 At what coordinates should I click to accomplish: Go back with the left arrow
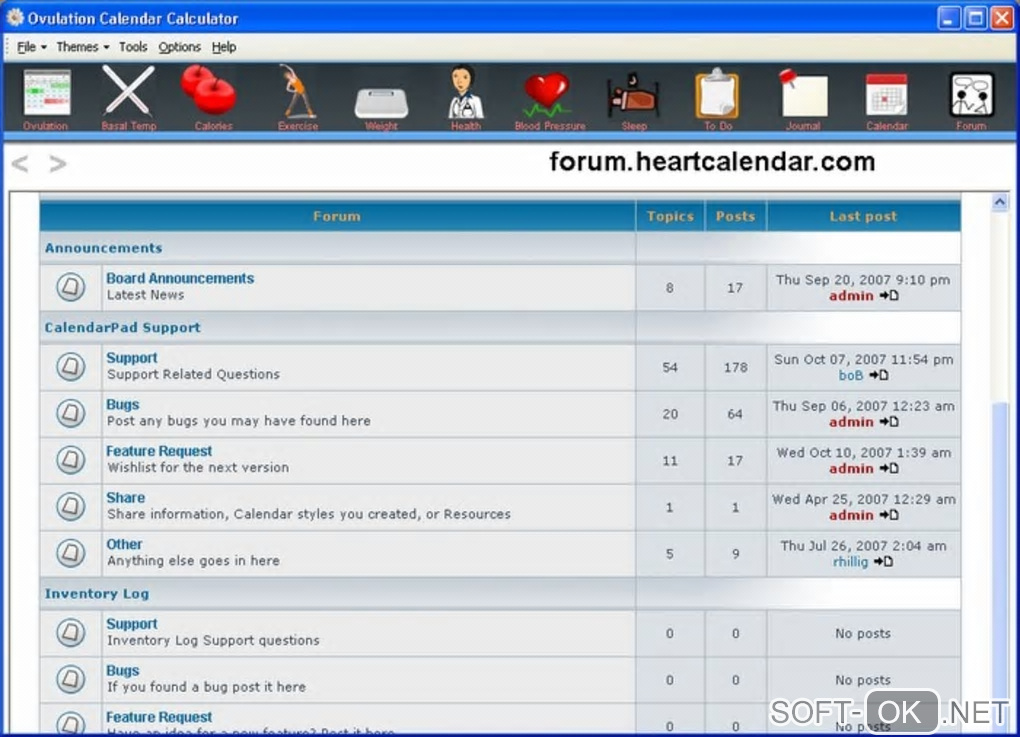(x=20, y=164)
